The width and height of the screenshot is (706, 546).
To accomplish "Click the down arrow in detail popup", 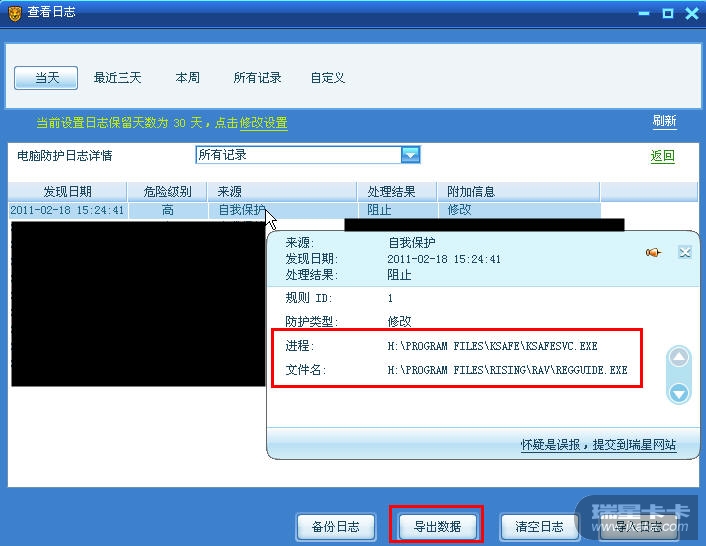I will click(679, 393).
